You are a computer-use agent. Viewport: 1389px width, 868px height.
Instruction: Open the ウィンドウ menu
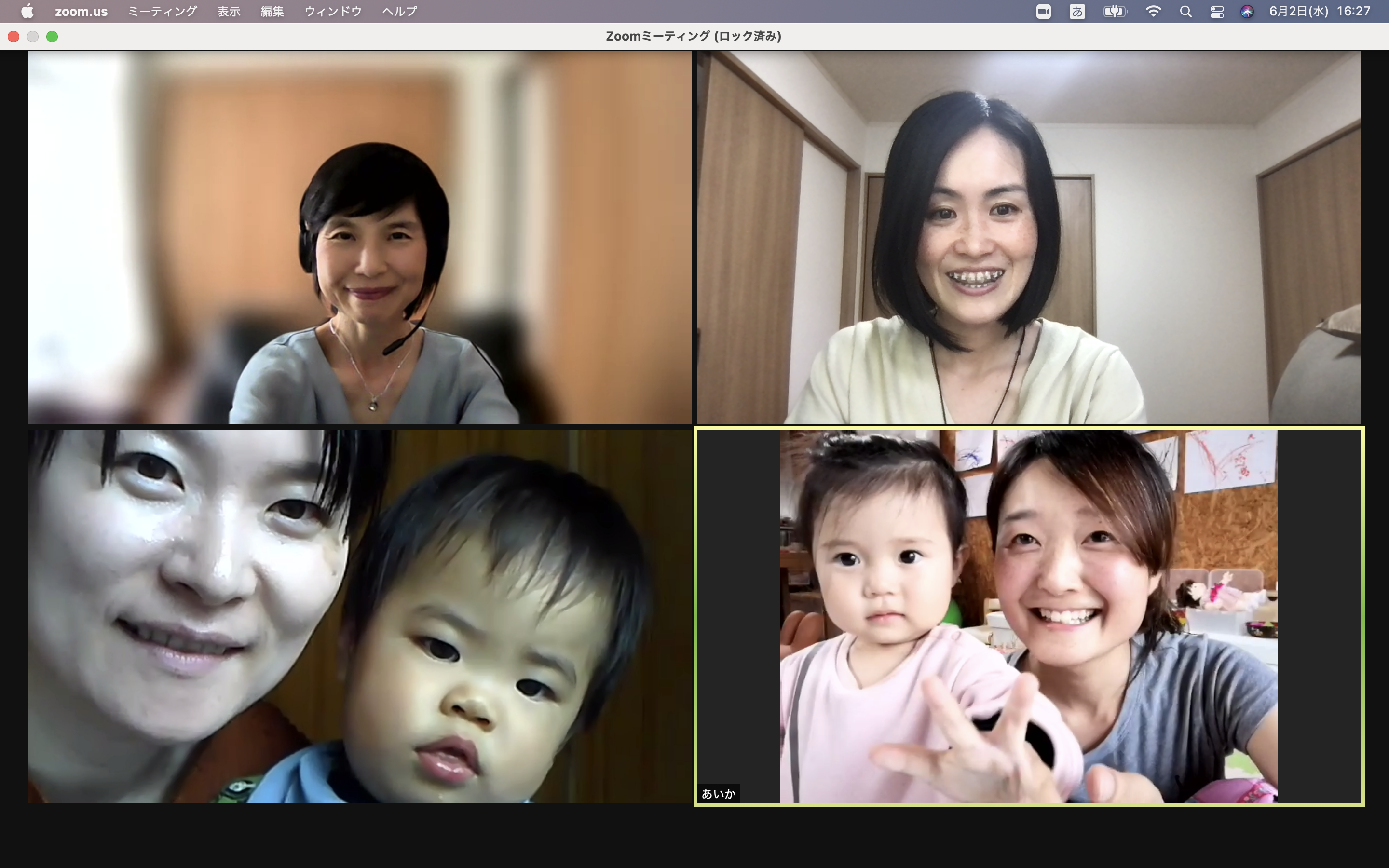tap(333, 12)
